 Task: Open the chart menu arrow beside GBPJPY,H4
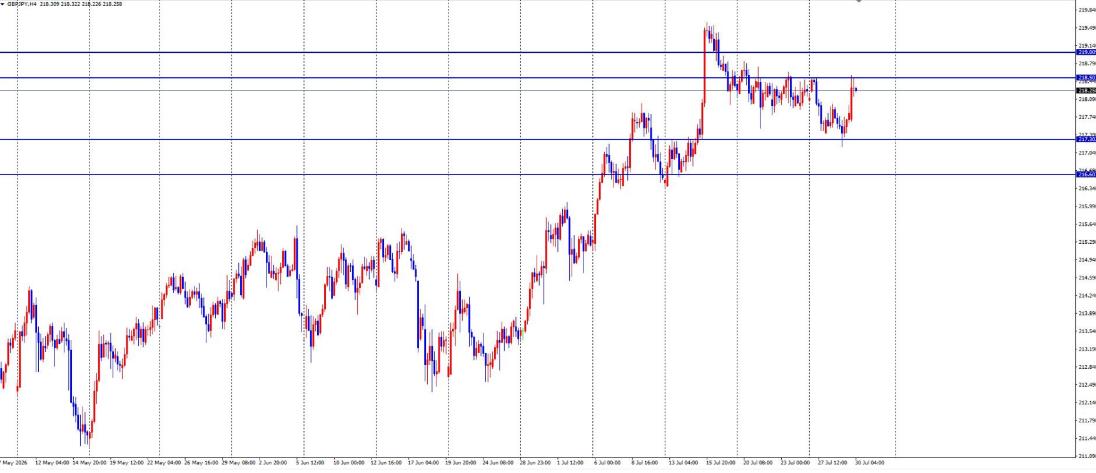point(2,3)
